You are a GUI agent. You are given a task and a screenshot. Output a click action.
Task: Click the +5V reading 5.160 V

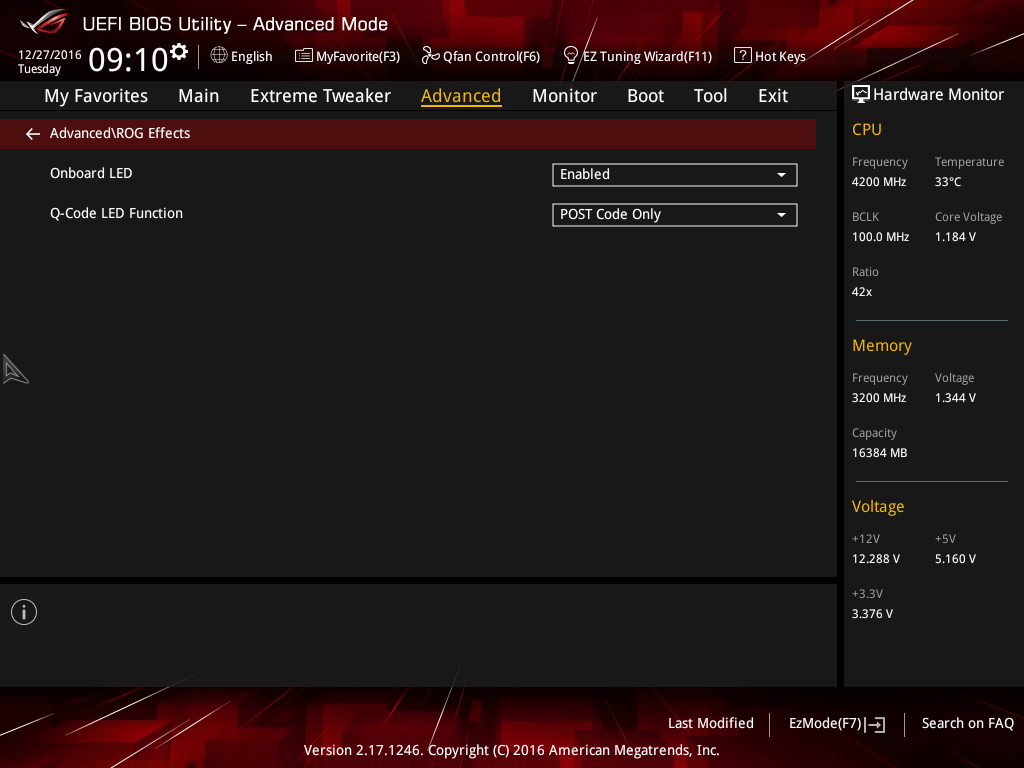click(955, 559)
